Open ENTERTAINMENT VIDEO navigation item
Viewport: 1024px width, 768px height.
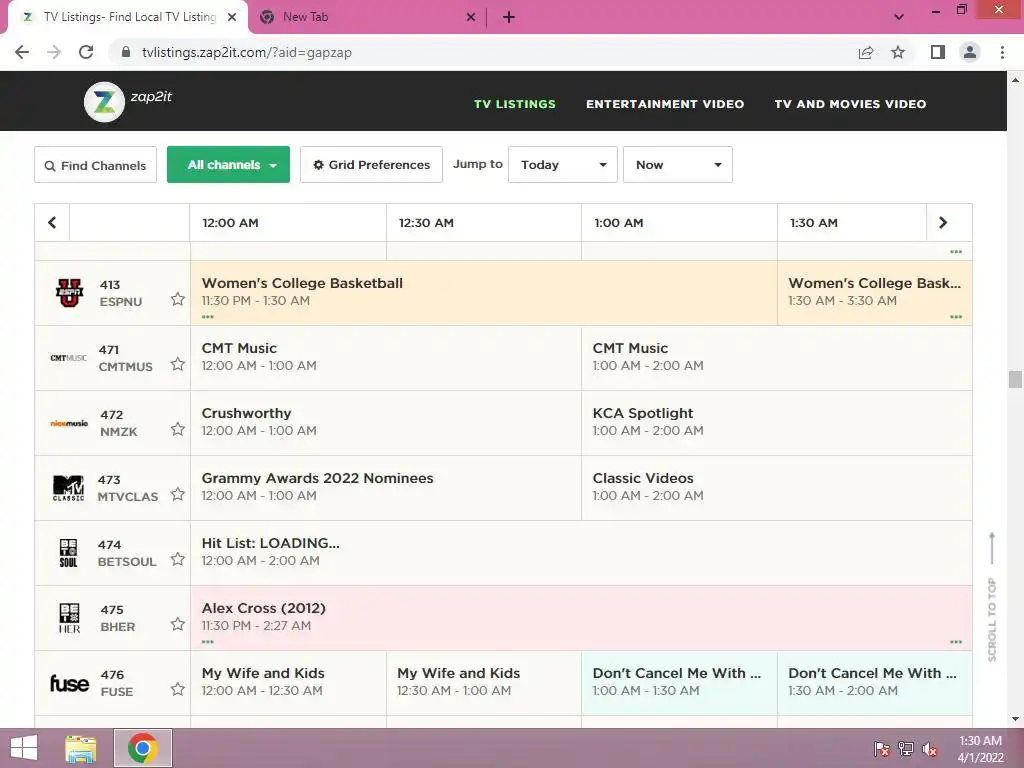click(665, 104)
